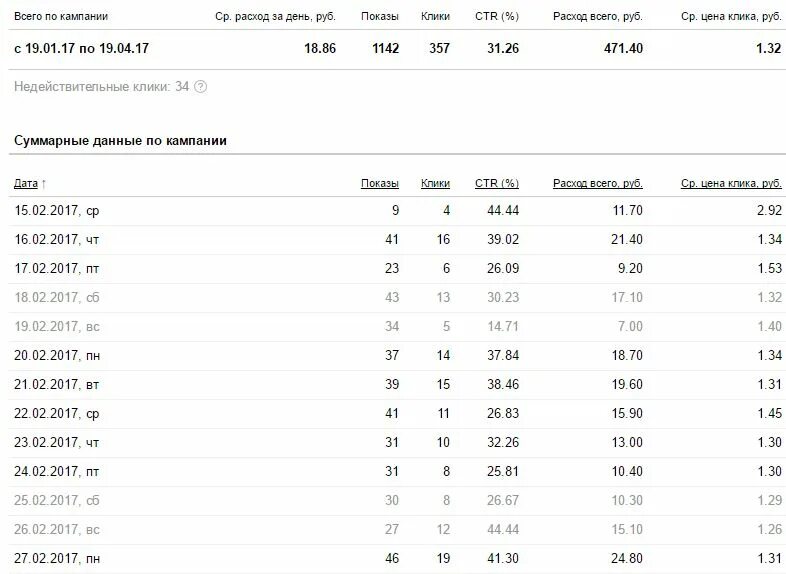Sort table by Показы column header
The height and width of the screenshot is (574, 786).
379,183
